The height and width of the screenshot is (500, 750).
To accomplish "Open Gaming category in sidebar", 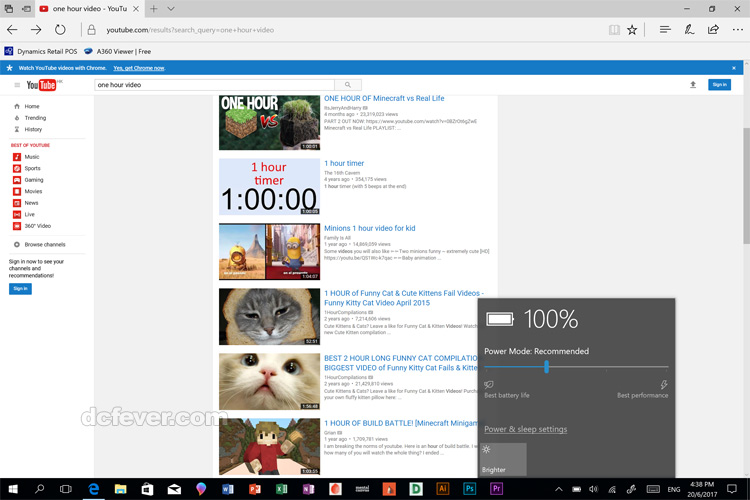I will pyautogui.click(x=28, y=180).
